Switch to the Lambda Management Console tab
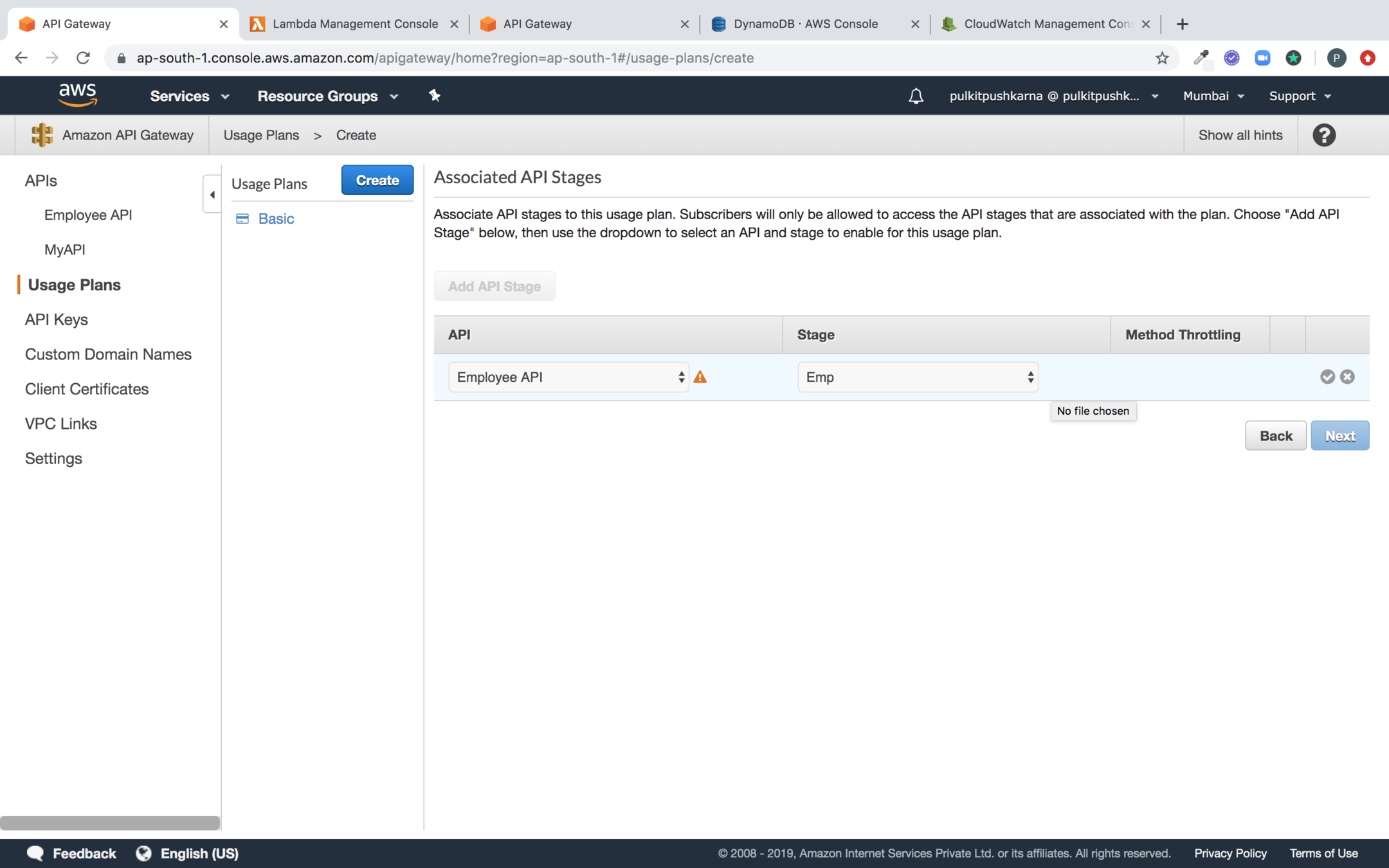 point(354,24)
